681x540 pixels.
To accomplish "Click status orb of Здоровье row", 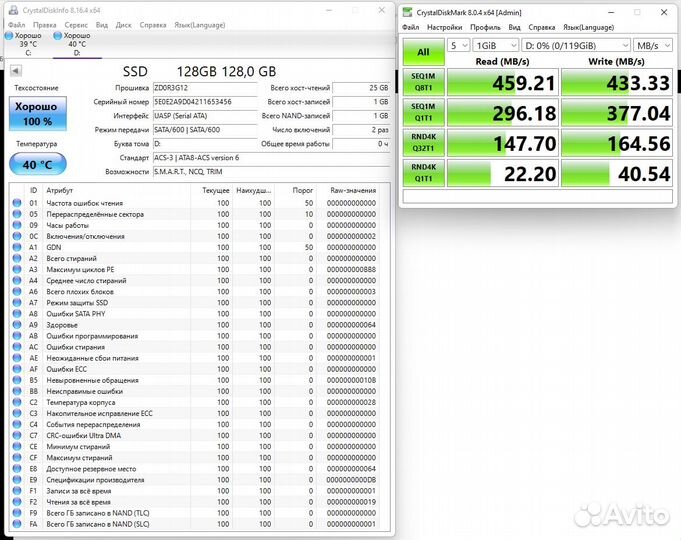I will pos(17,325).
